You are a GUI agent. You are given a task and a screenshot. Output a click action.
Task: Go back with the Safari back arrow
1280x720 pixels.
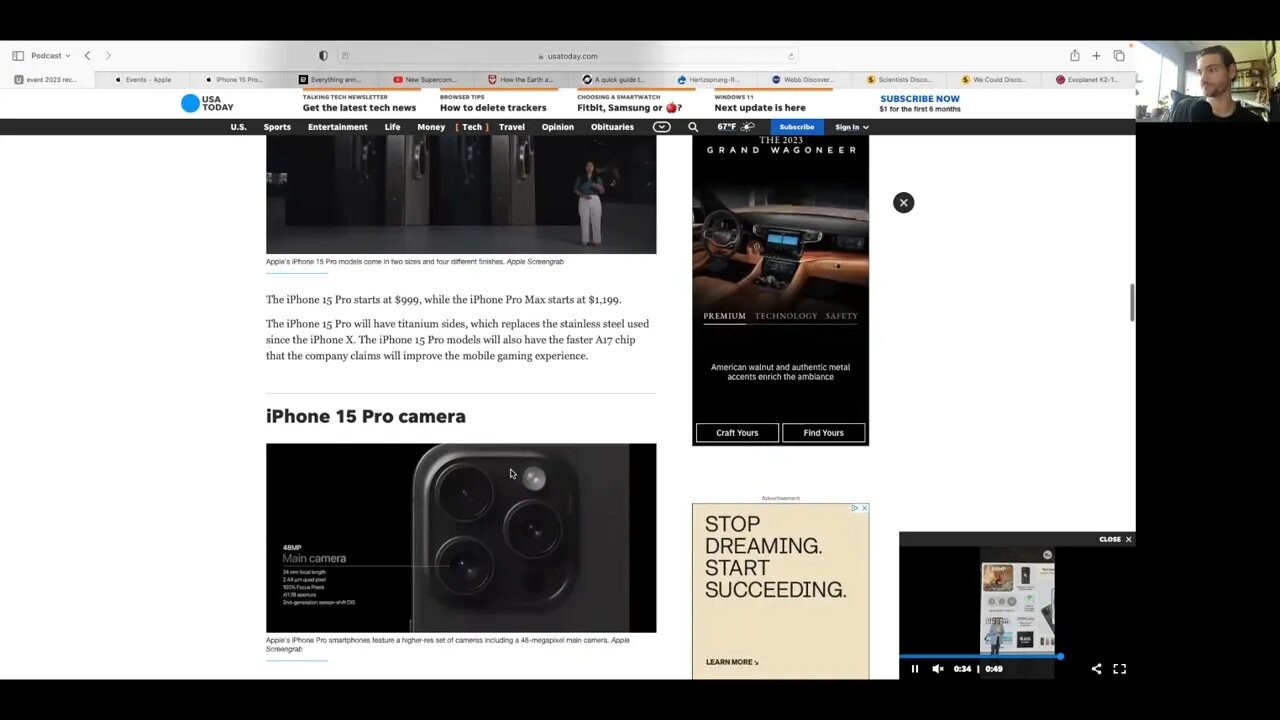(x=87, y=56)
